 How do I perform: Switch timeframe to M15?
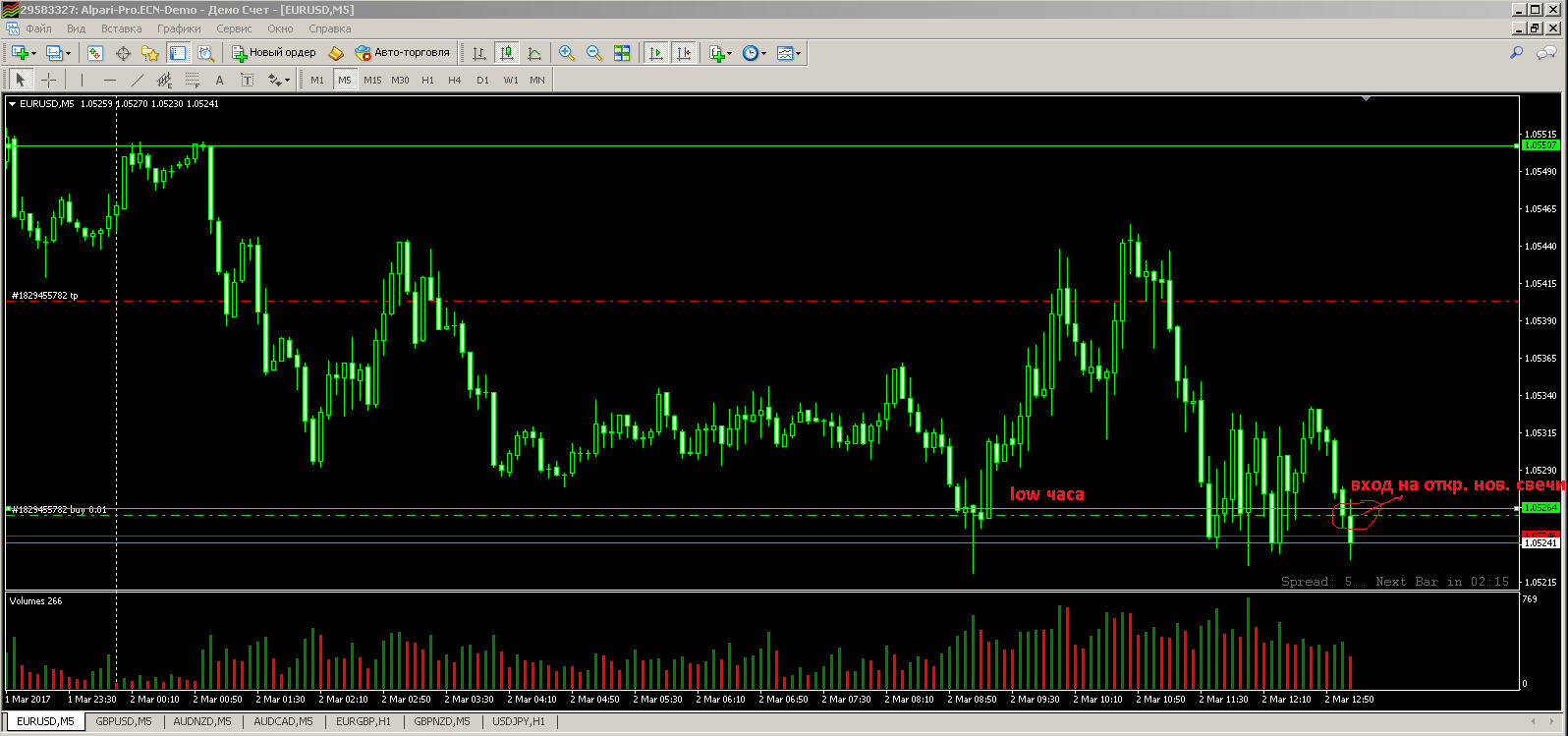pyautogui.click(x=372, y=80)
